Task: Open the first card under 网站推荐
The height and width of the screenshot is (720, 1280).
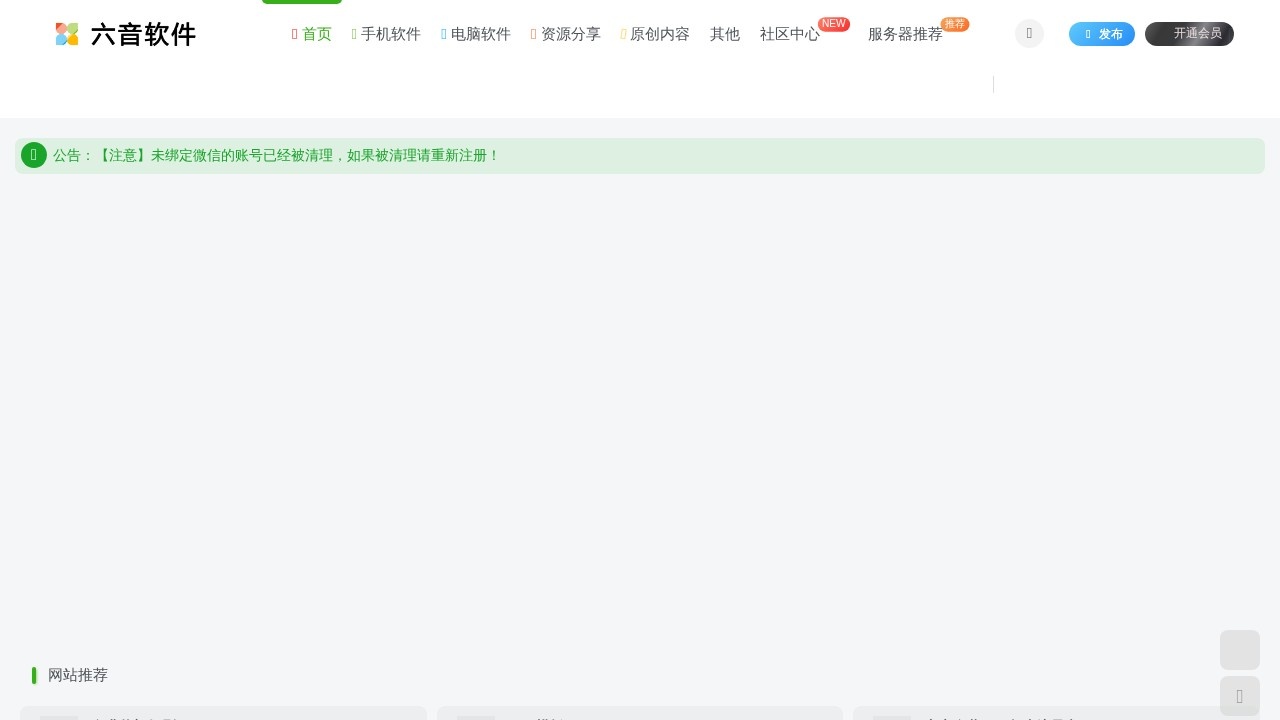Action: coord(223,714)
